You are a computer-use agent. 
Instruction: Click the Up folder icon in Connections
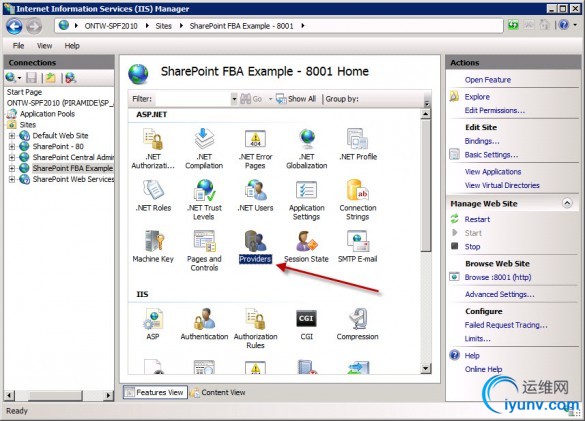click(51, 78)
